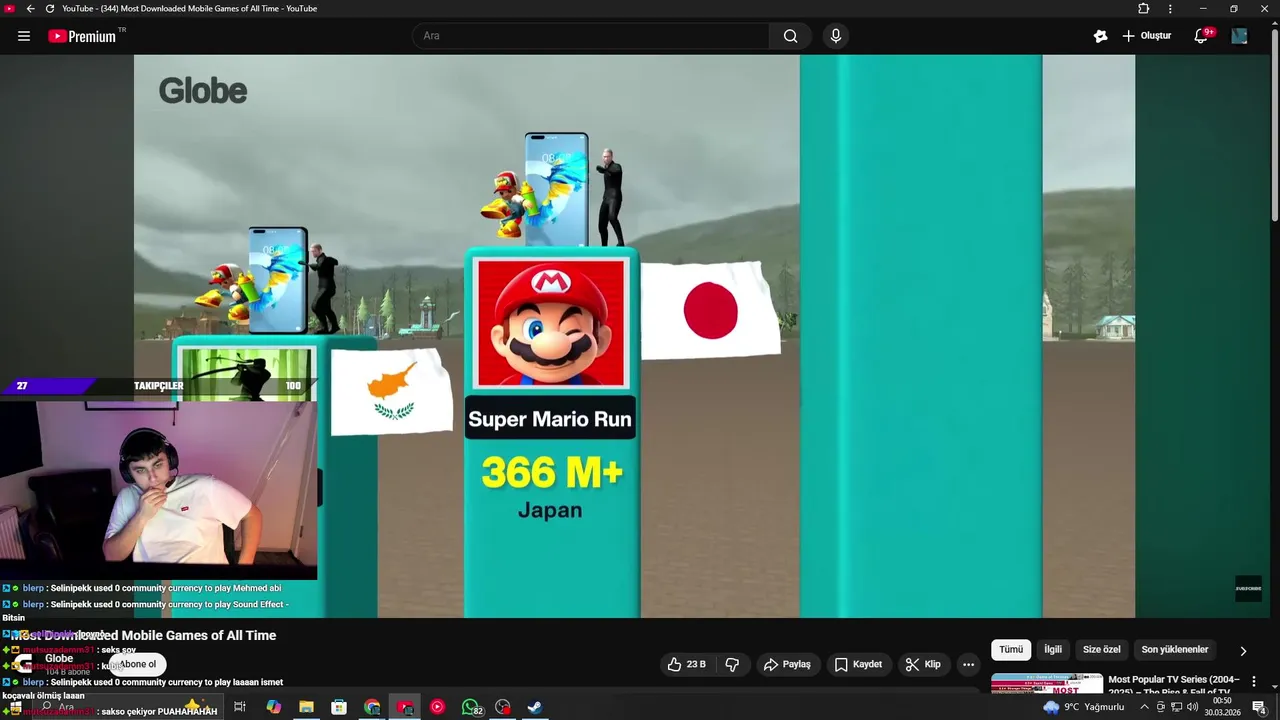Start voice search with microphone icon
Screen dimensions: 1280x720
[x=836, y=36]
